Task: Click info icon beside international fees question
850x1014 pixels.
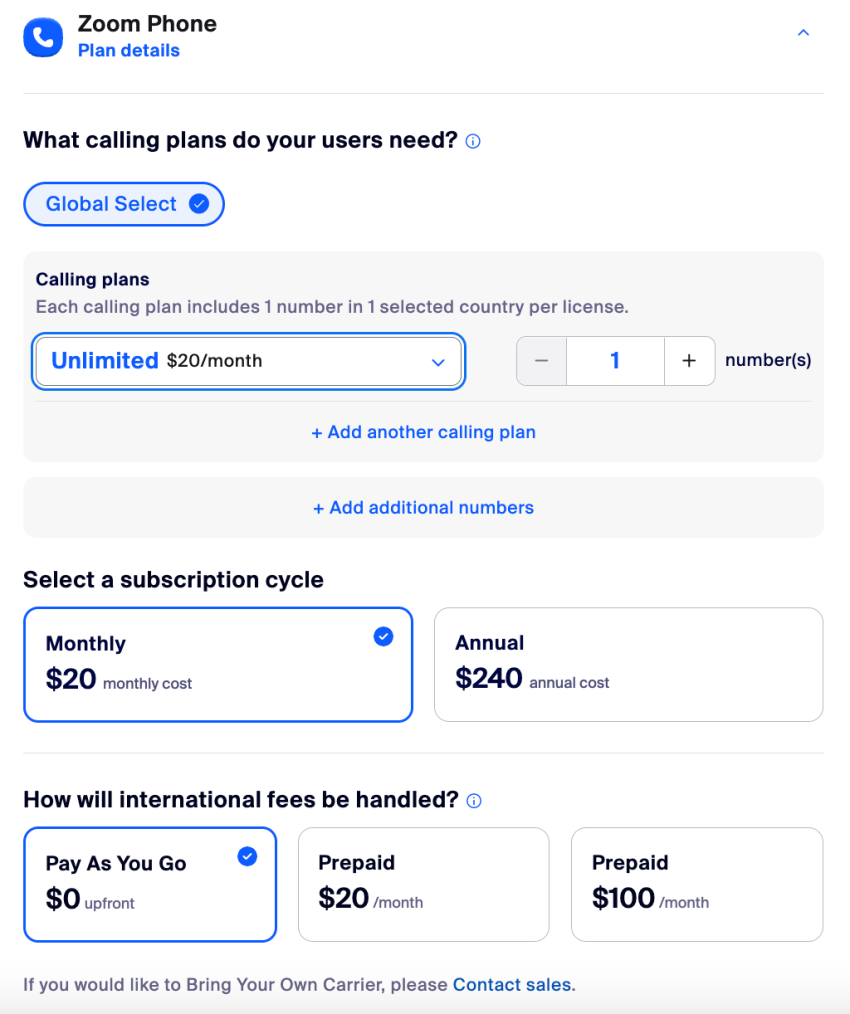Action: coord(474,801)
